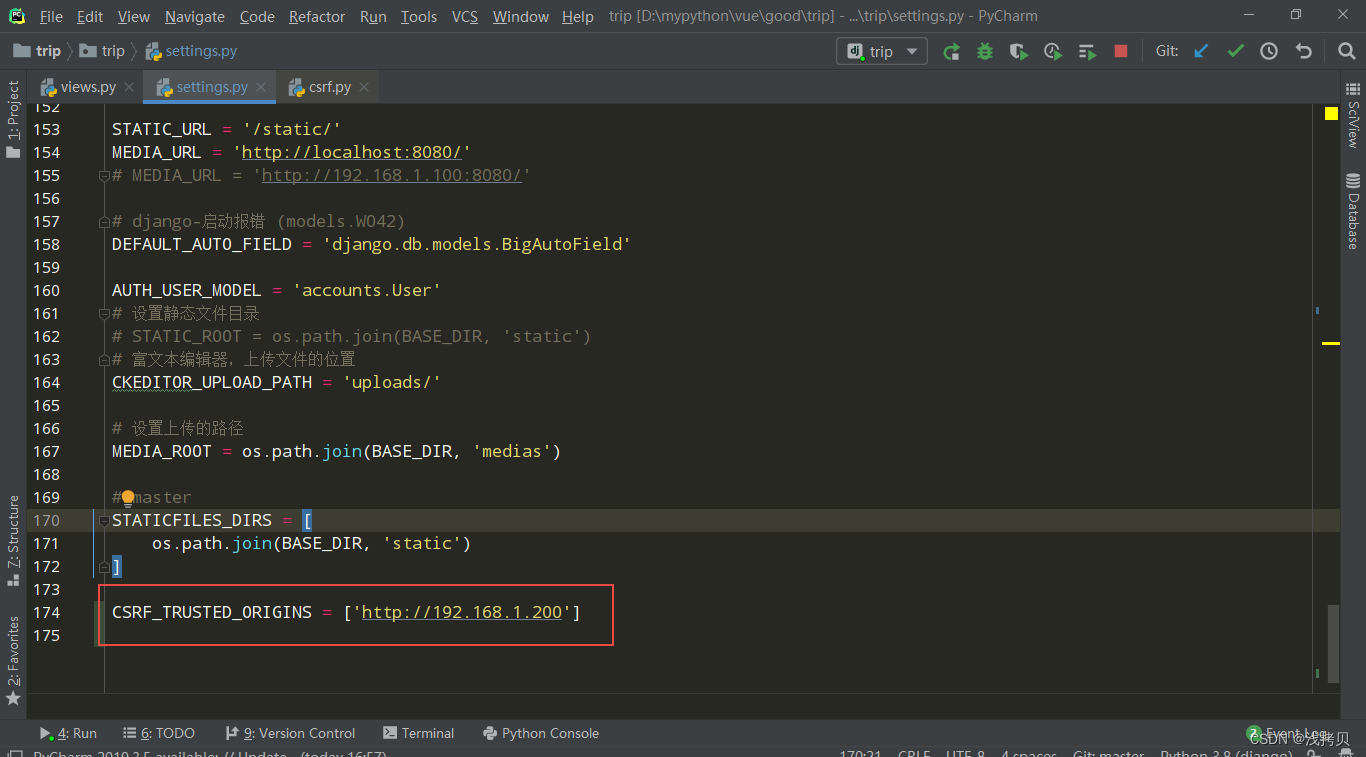Stop the running process with red square
This screenshot has width=1366, height=757.
pyautogui.click(x=1121, y=51)
